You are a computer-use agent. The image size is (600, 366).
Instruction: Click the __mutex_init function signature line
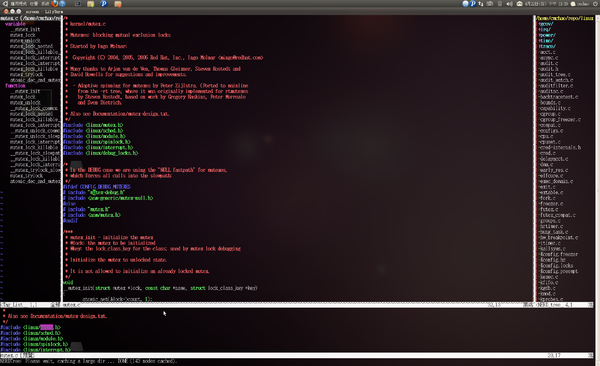(160, 288)
